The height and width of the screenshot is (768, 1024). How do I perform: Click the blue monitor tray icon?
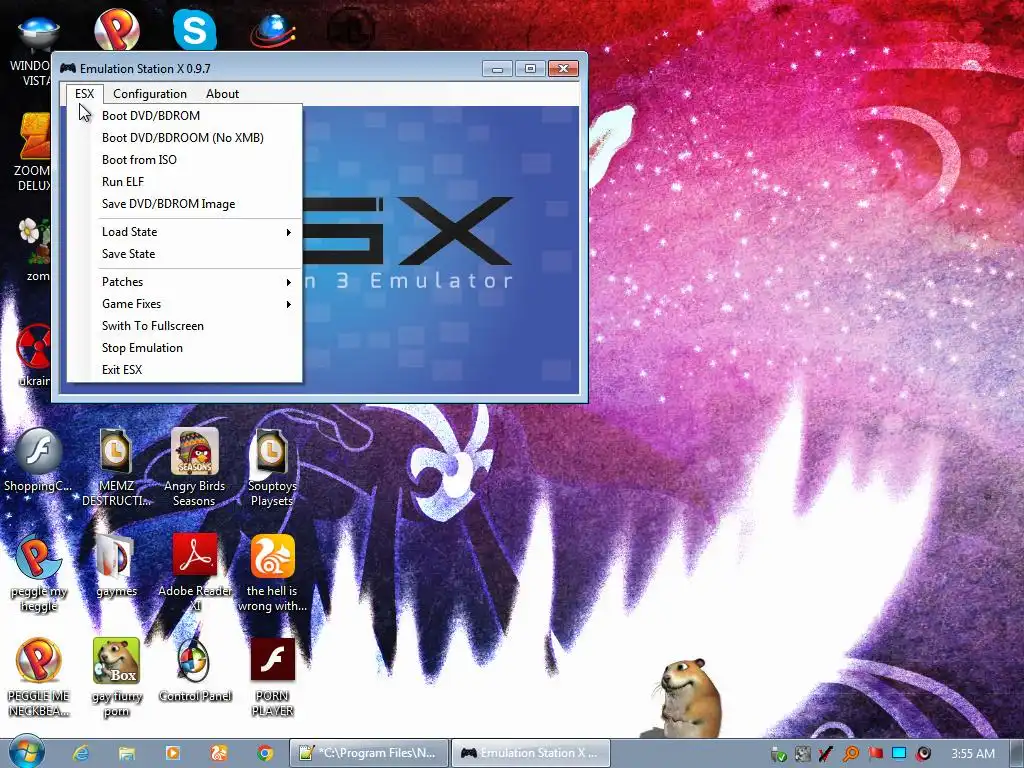click(899, 754)
